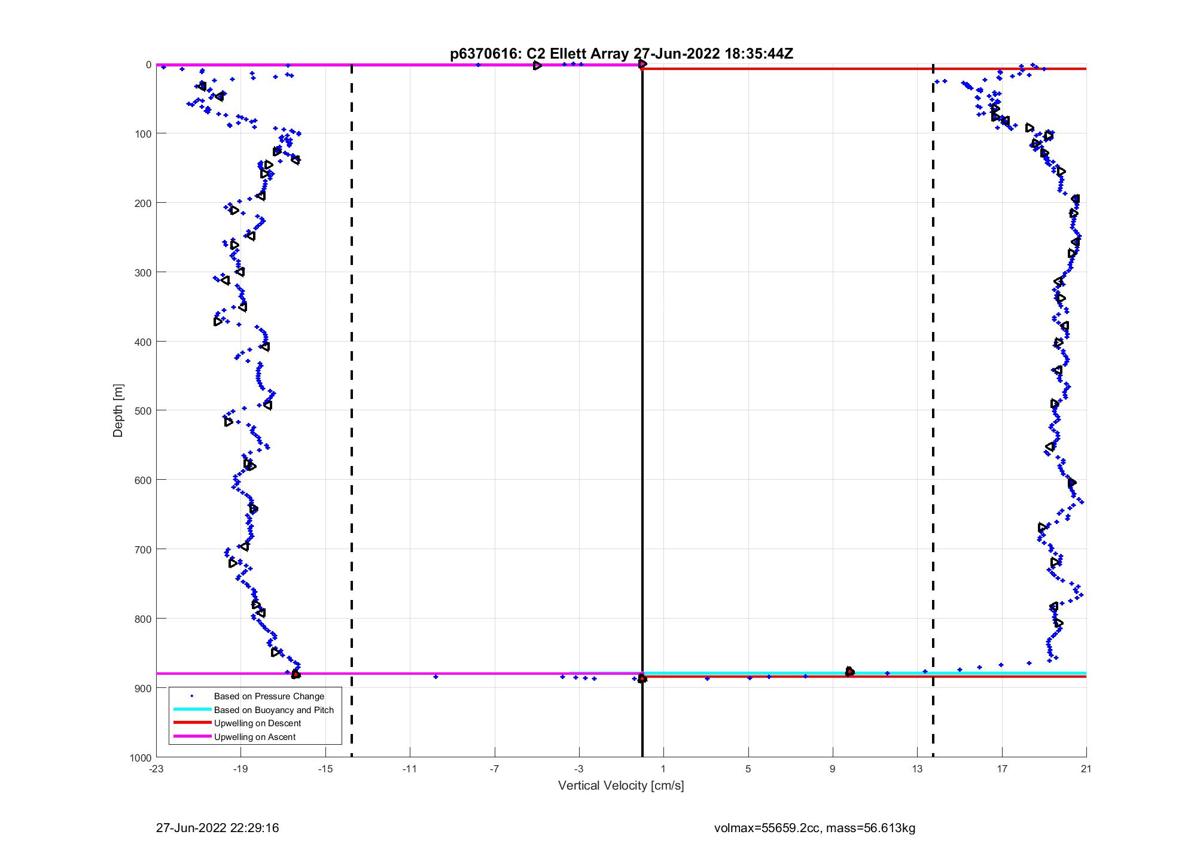Screen dimensions: 1200x851
Task: Click the timestamp '27-Jun-2022 22:29:16'
Action: (217, 828)
